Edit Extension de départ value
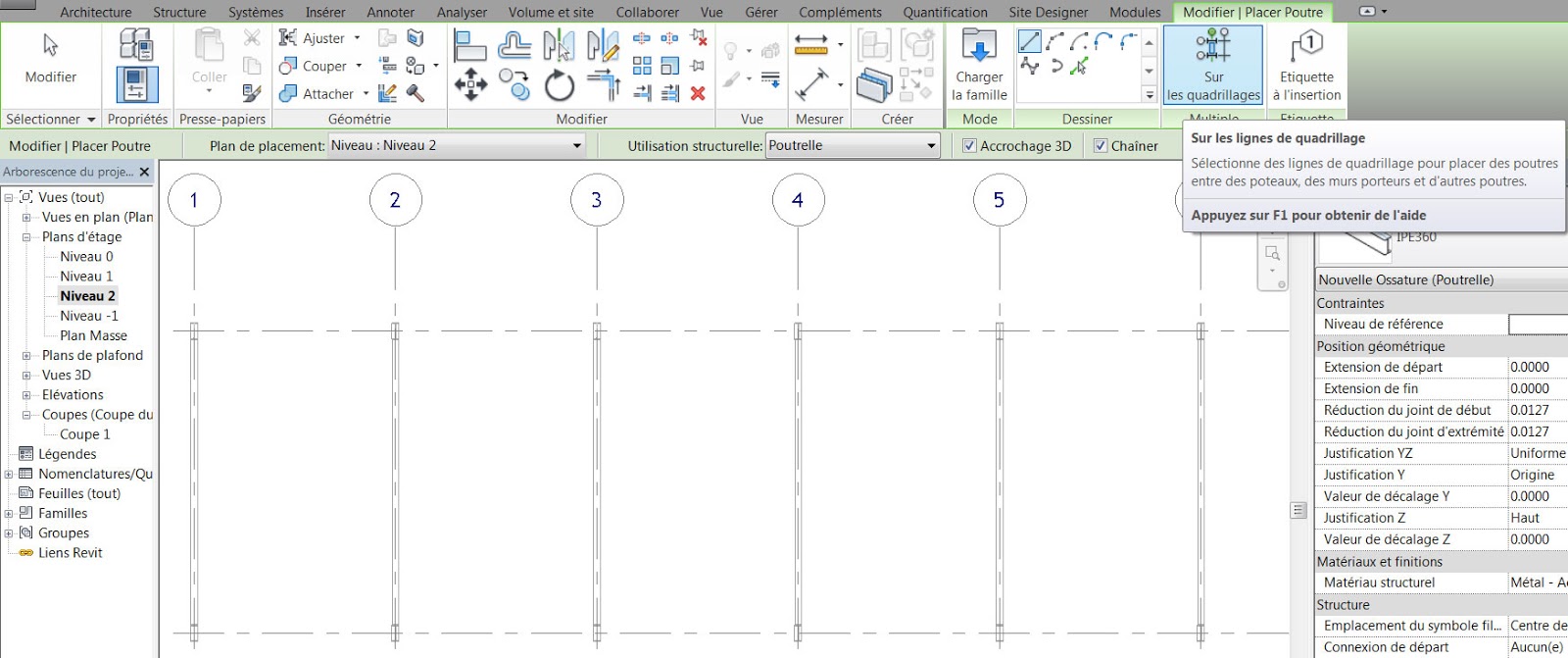 tap(1538, 367)
